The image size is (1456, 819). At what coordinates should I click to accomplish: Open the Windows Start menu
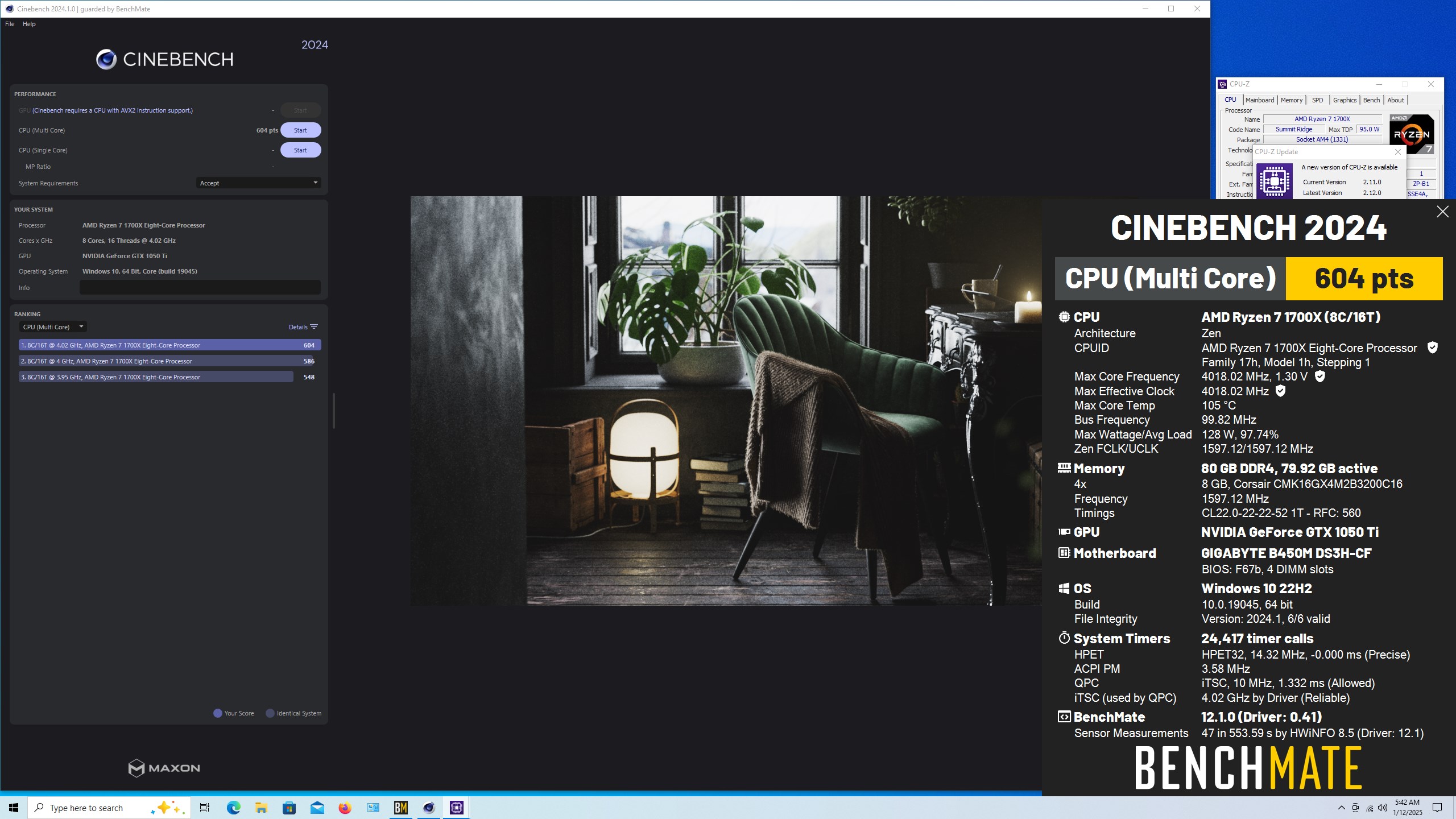tap(14, 808)
